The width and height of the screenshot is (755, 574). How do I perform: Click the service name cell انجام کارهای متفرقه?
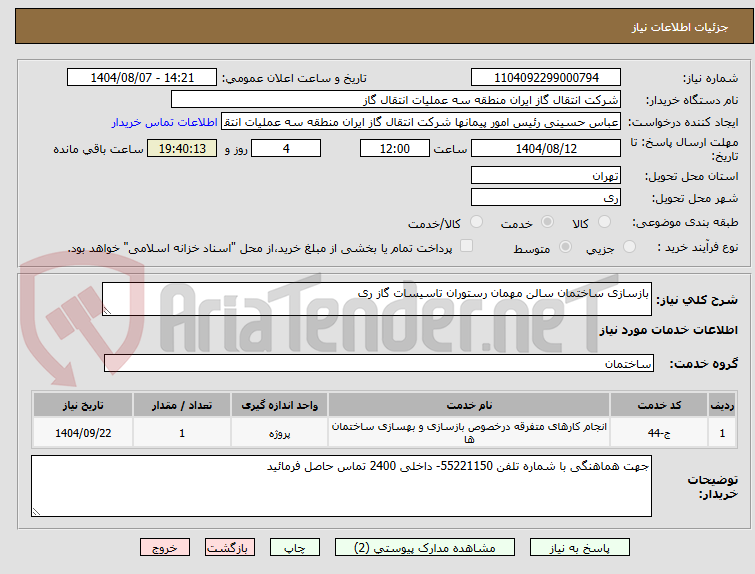click(x=469, y=433)
